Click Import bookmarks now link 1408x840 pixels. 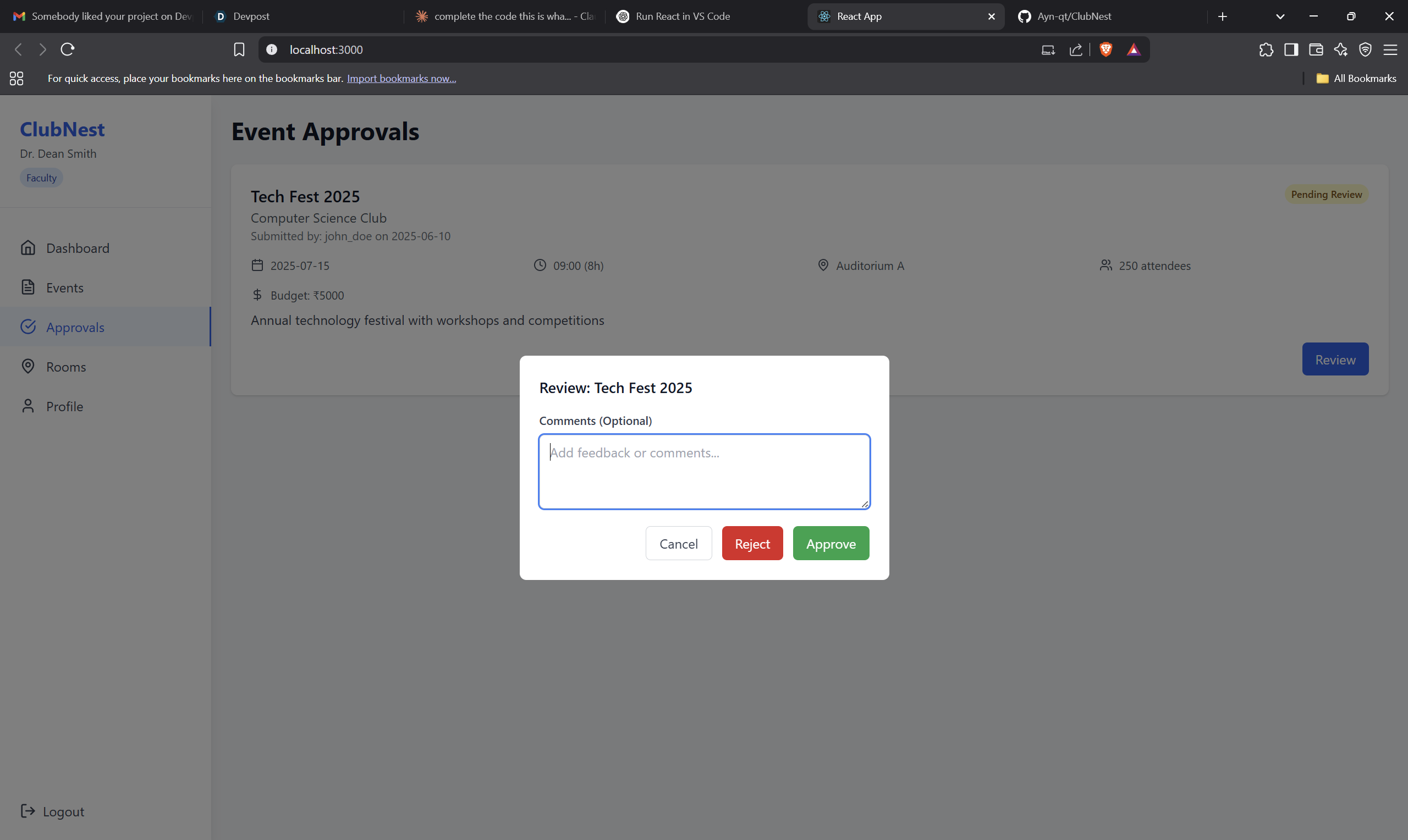click(401, 78)
